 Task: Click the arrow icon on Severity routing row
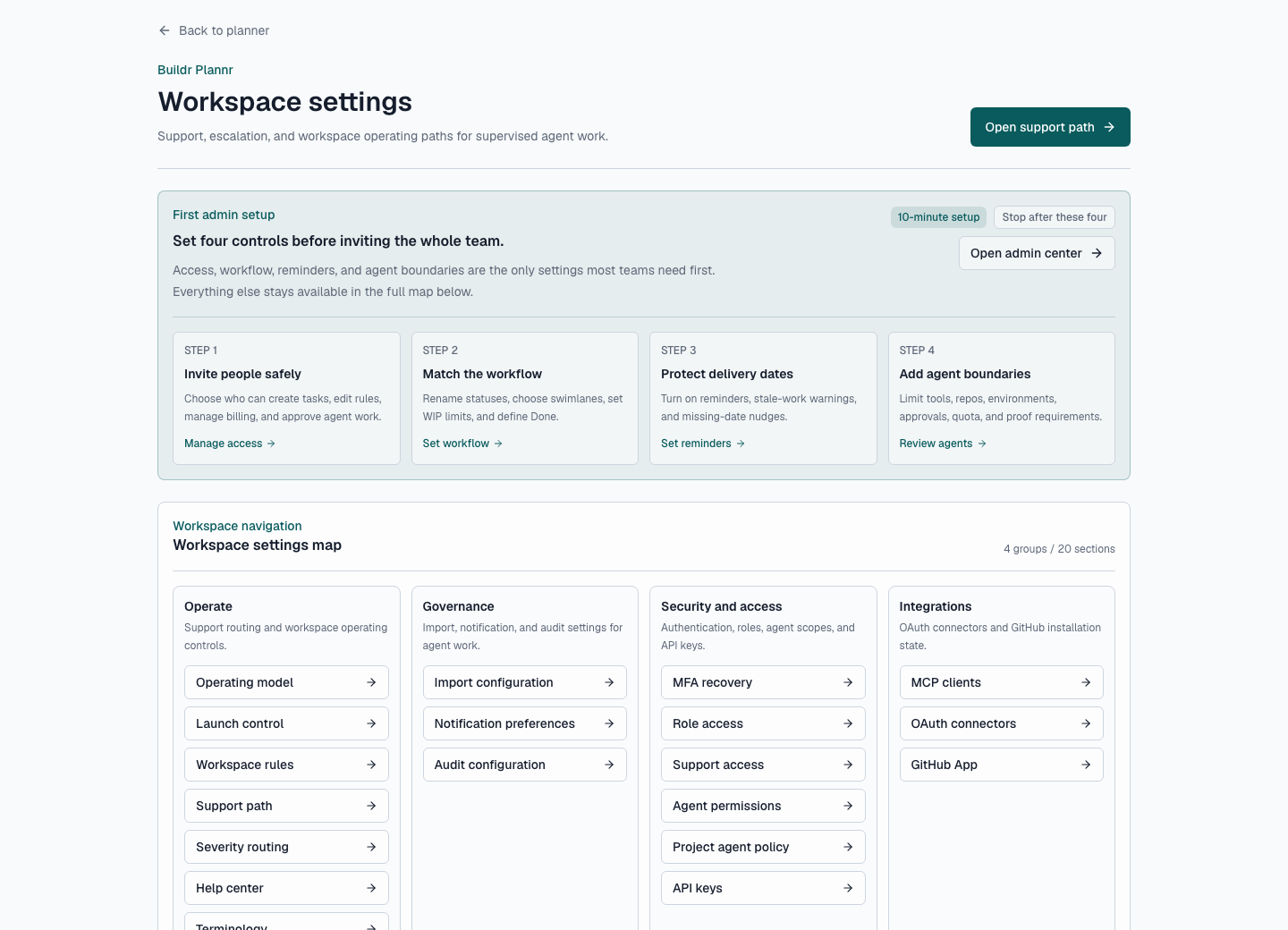tap(371, 847)
